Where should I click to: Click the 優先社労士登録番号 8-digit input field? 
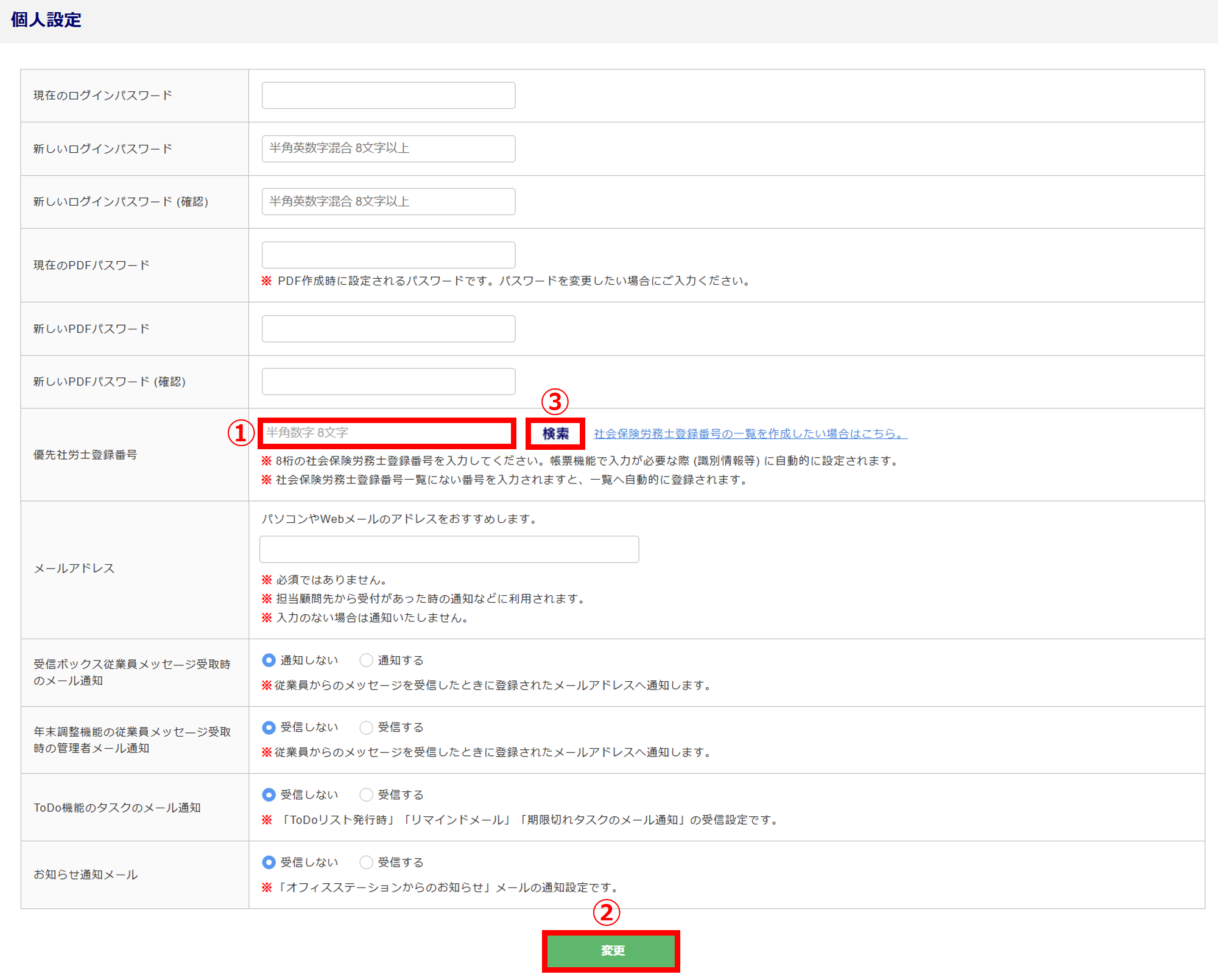(387, 433)
